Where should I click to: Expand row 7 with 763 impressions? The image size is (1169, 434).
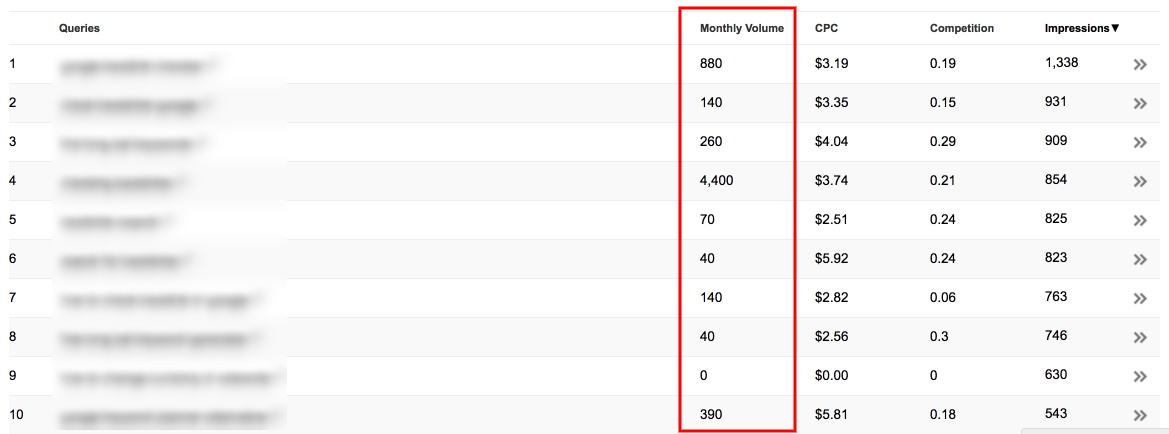point(1139,299)
